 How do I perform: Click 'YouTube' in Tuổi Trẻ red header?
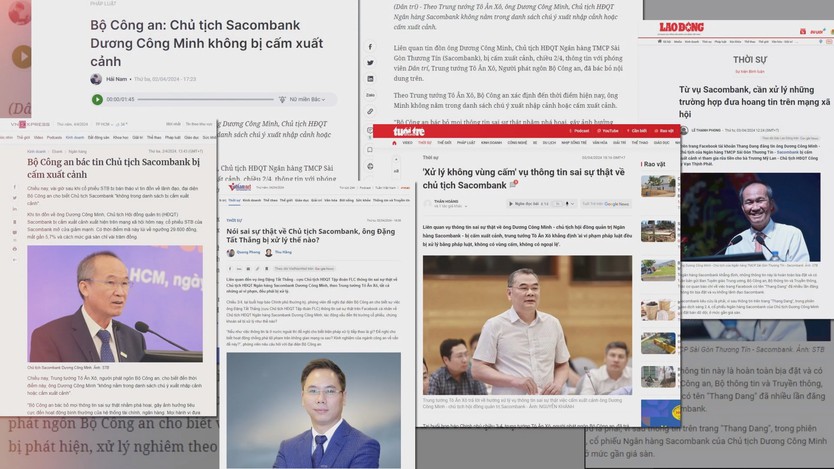[608, 131]
